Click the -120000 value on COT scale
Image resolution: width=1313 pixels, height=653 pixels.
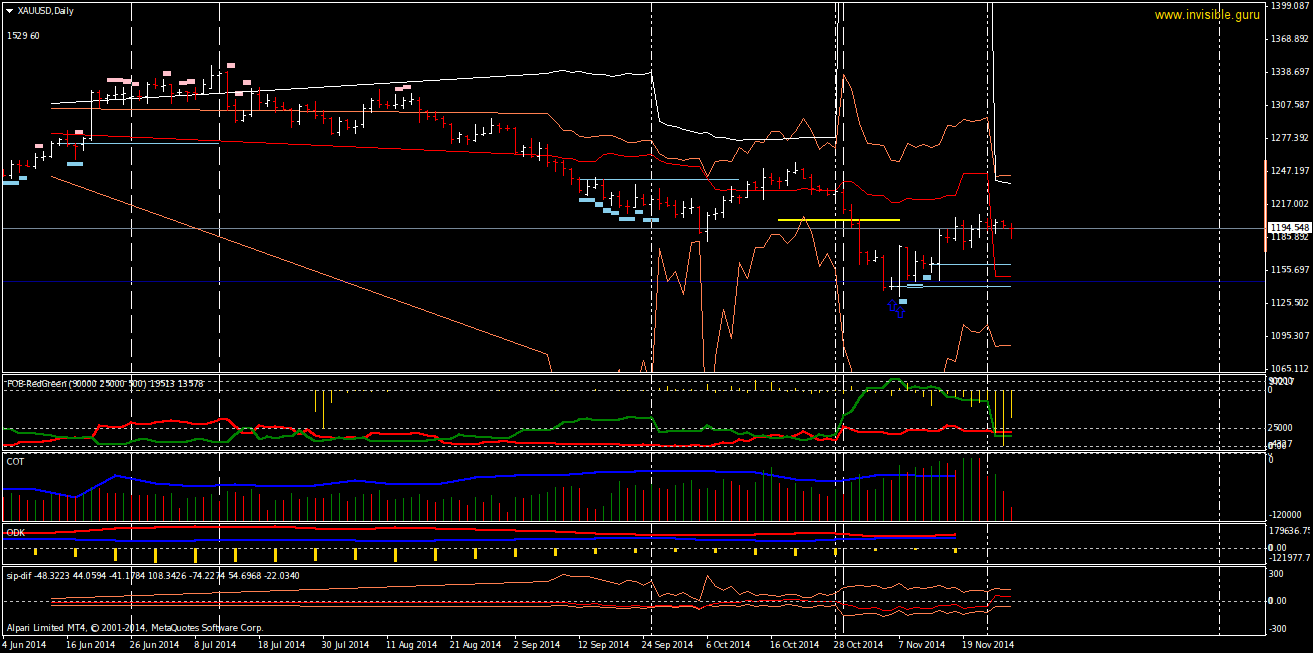(1286, 514)
